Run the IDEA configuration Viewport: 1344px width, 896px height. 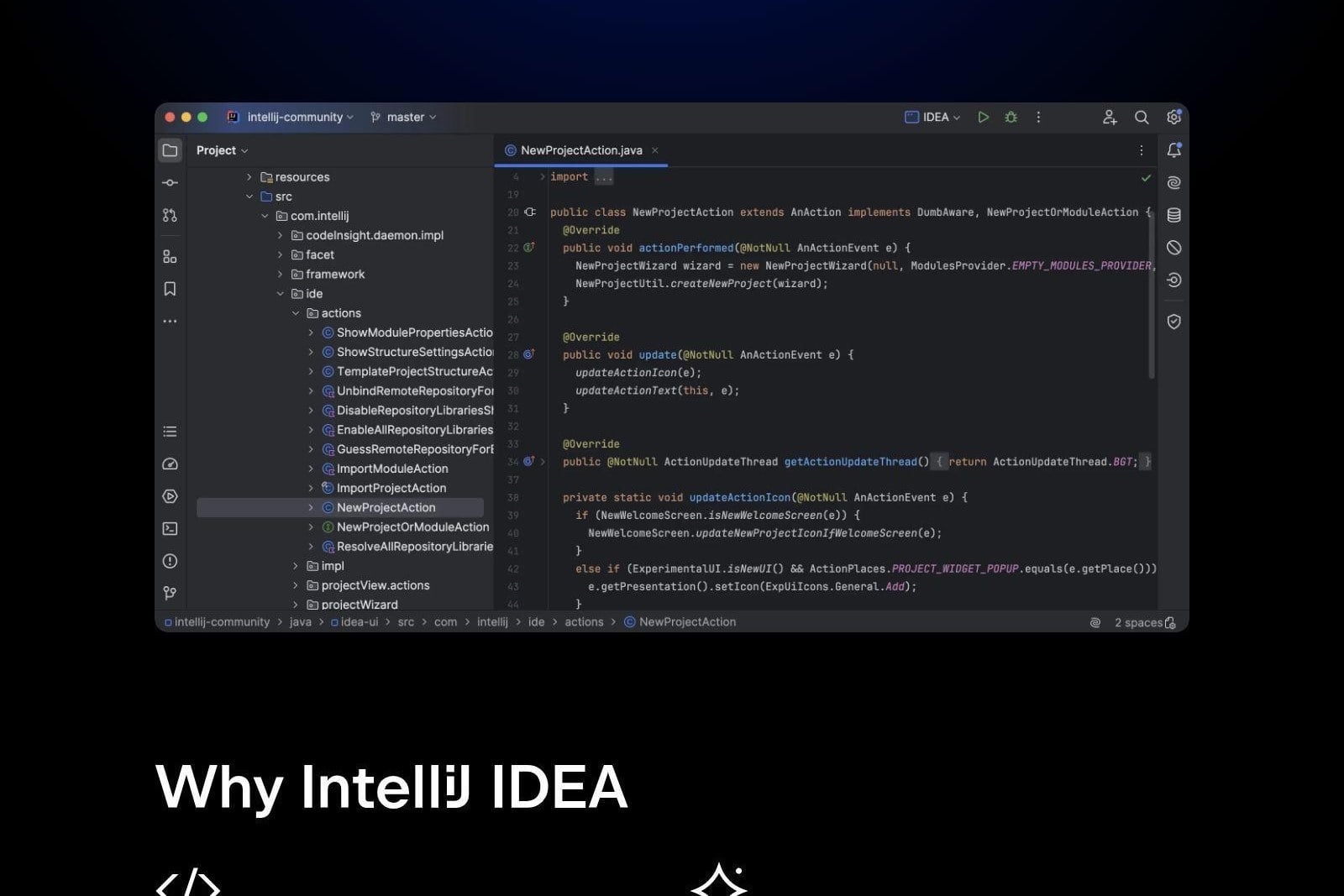tap(983, 118)
